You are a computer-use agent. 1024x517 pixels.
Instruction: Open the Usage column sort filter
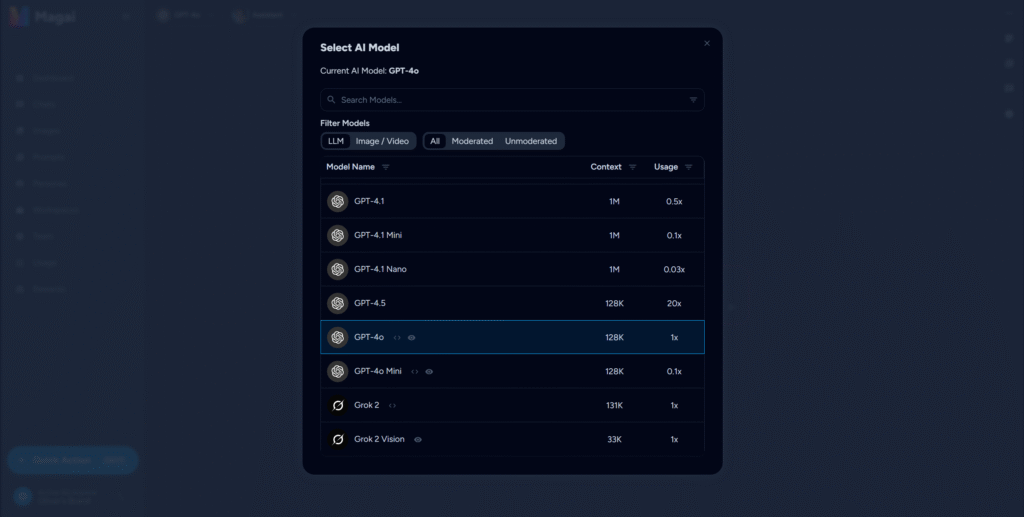(x=688, y=167)
